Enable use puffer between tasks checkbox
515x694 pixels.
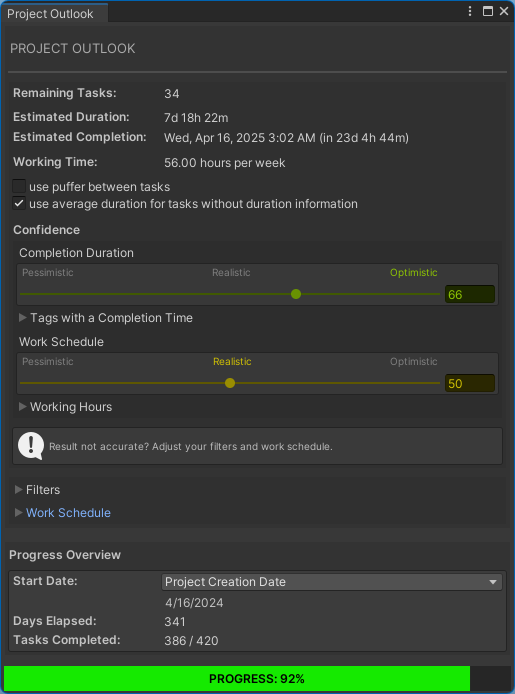click(x=19, y=186)
